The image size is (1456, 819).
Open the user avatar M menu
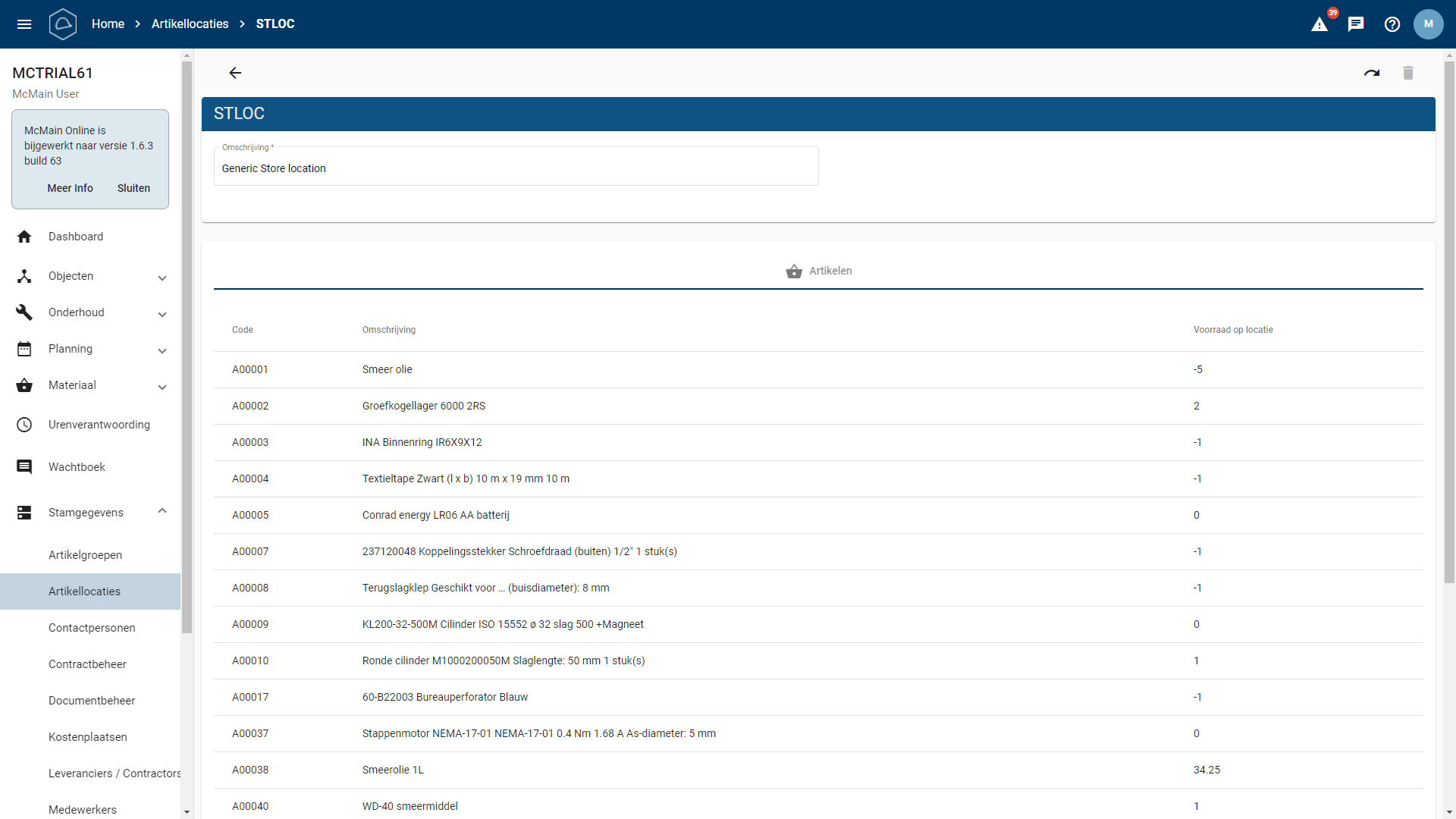point(1428,24)
